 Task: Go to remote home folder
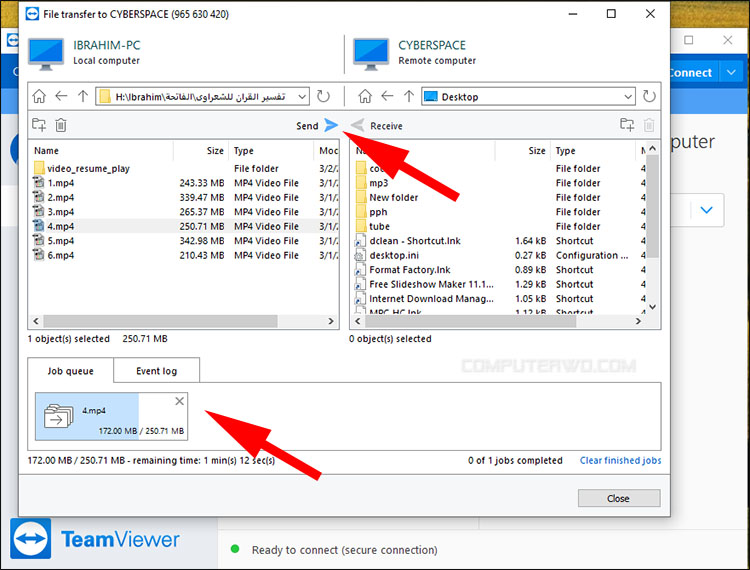[365, 97]
